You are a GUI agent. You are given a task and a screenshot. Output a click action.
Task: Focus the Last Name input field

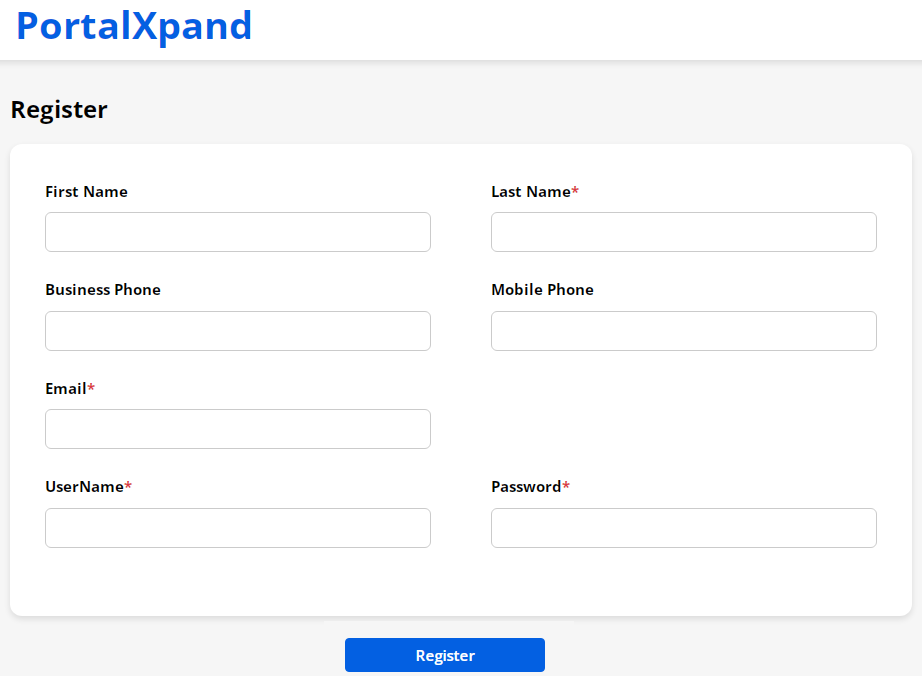coord(683,232)
